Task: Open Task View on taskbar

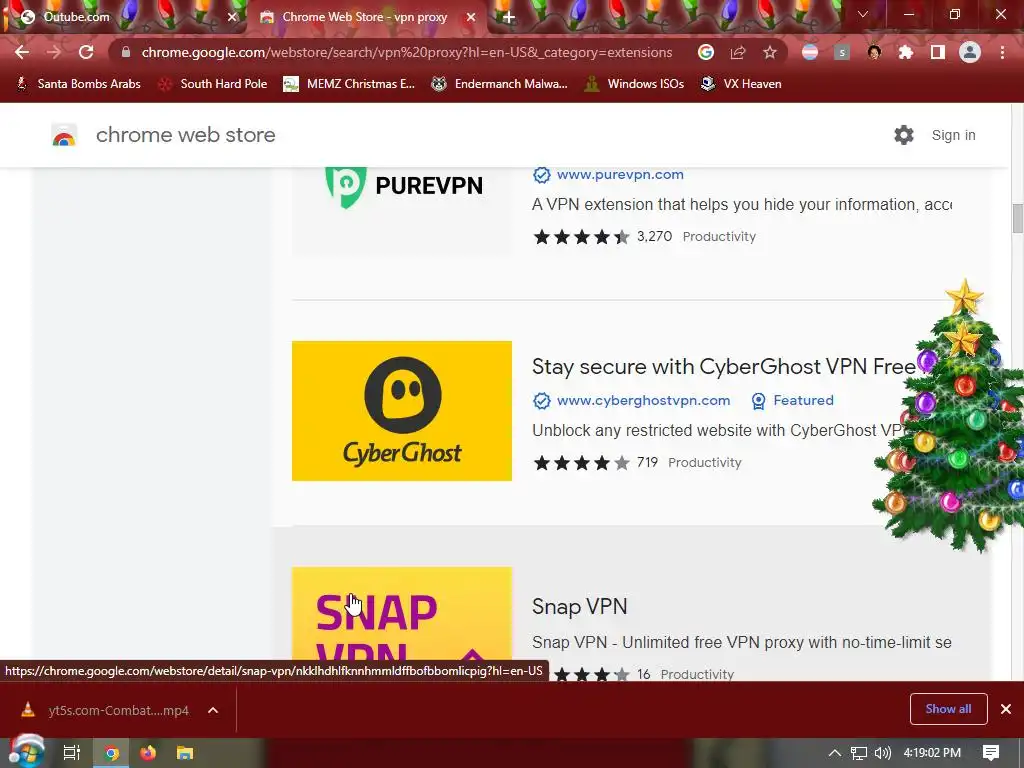Action: click(x=72, y=753)
